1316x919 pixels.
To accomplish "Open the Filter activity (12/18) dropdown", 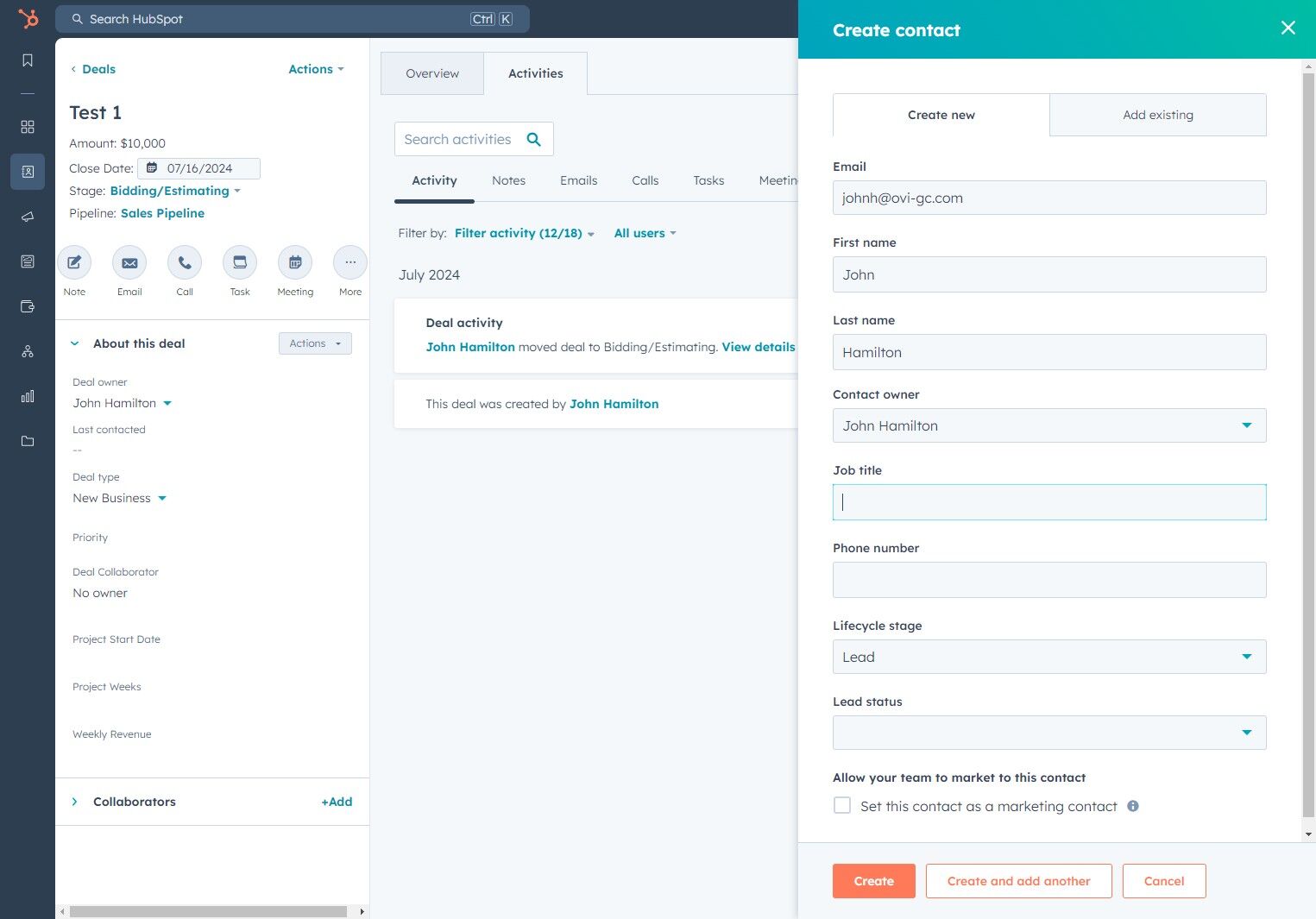I will tap(525, 233).
